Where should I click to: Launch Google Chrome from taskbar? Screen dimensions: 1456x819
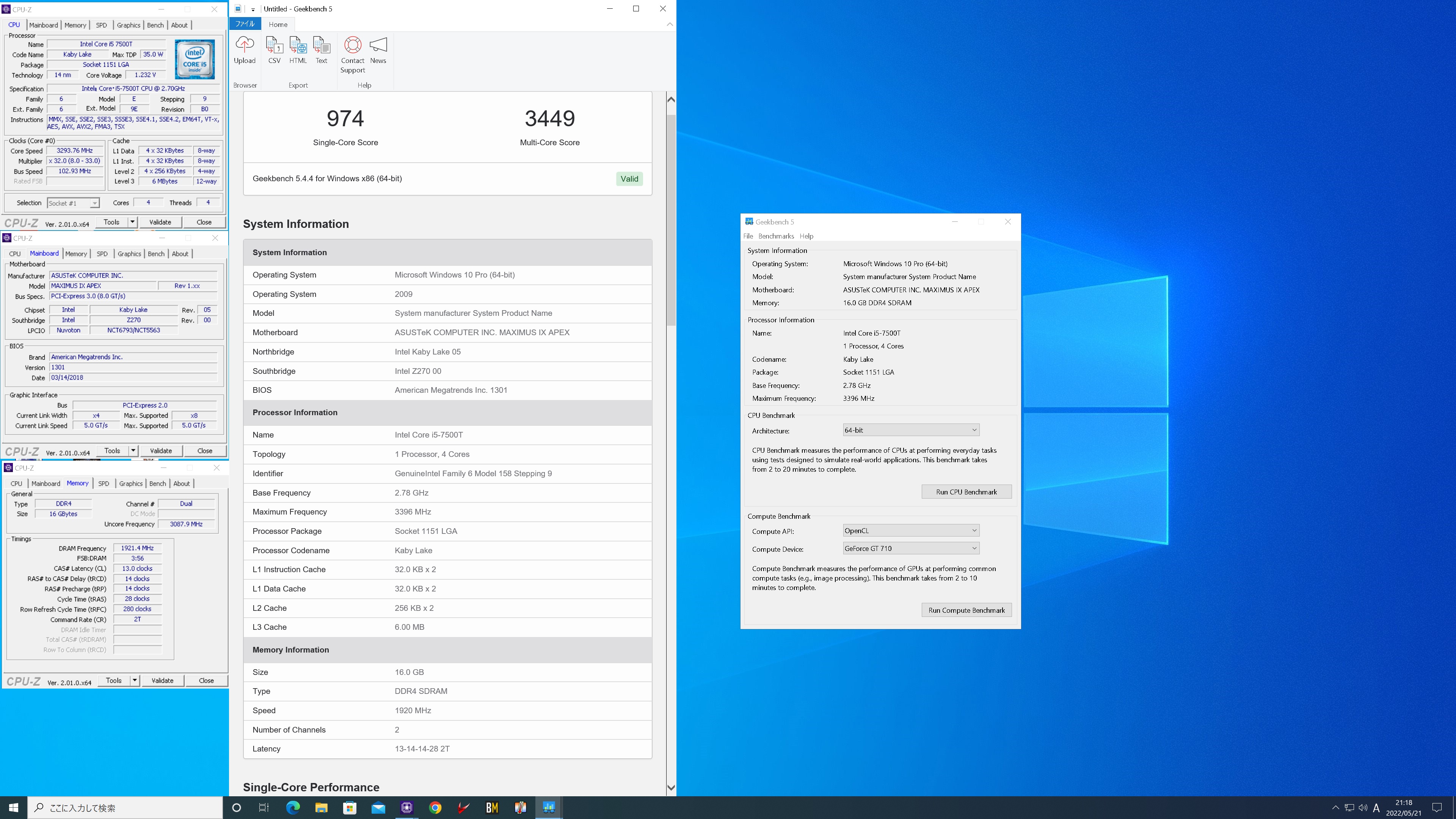click(435, 808)
